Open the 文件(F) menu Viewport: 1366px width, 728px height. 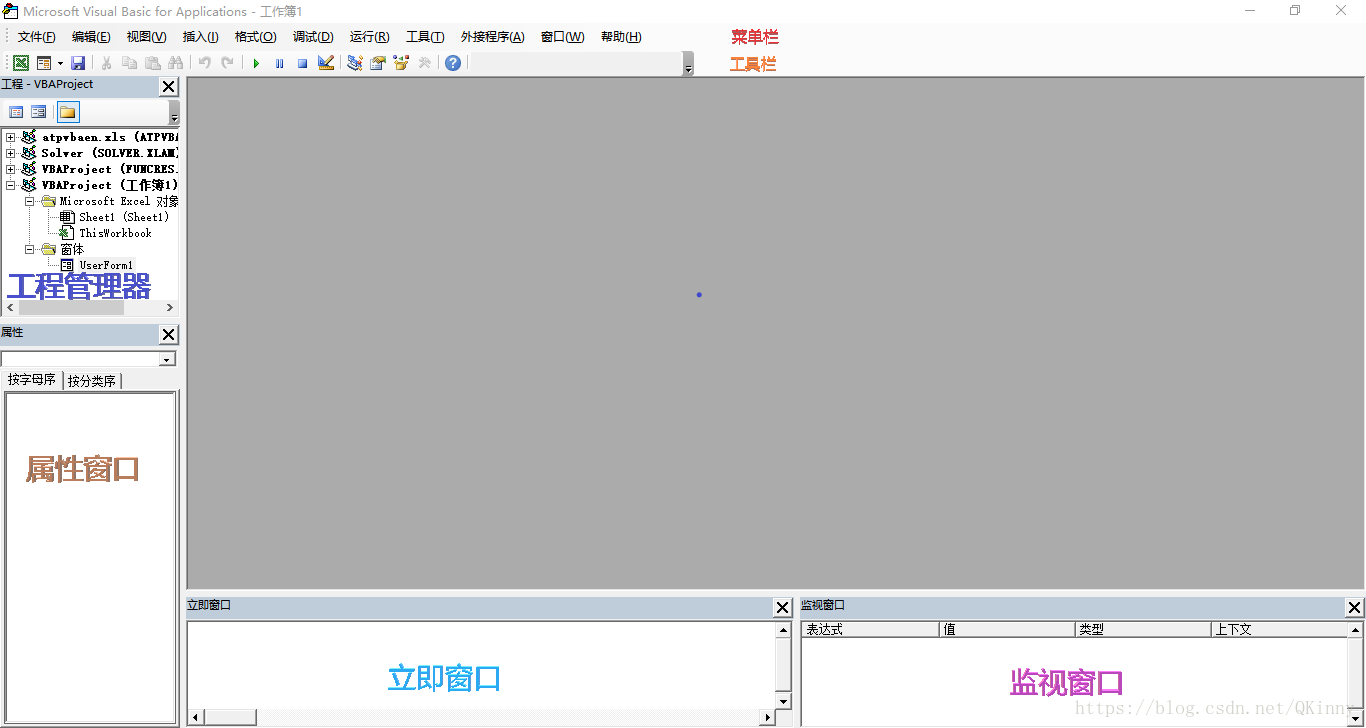[x=37, y=37]
